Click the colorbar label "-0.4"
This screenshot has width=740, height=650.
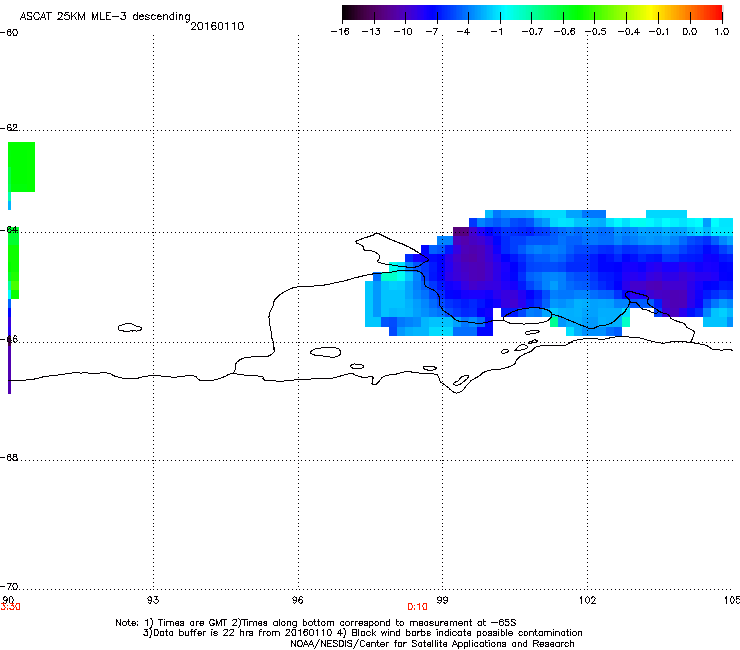pyautogui.click(x=629, y=32)
